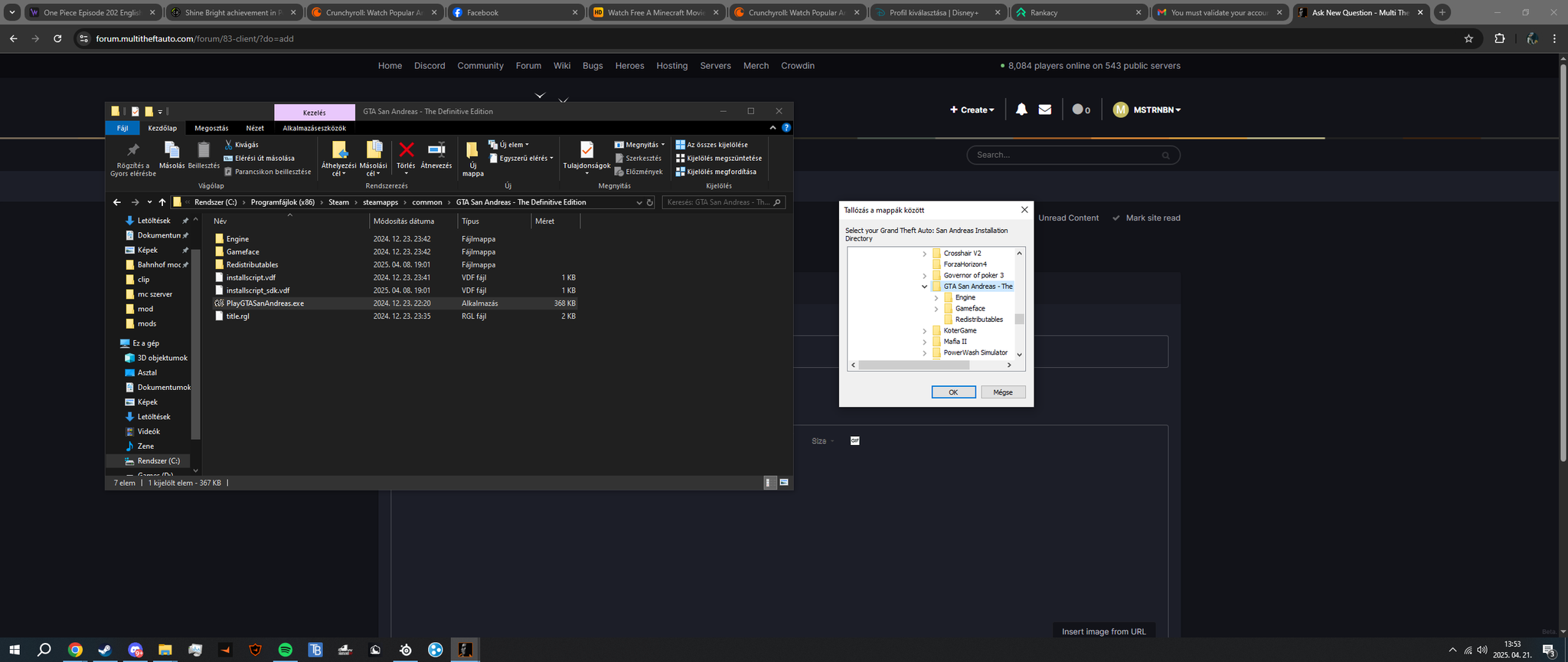
Task: Refresh the Explorer address bar
Action: (x=650, y=202)
